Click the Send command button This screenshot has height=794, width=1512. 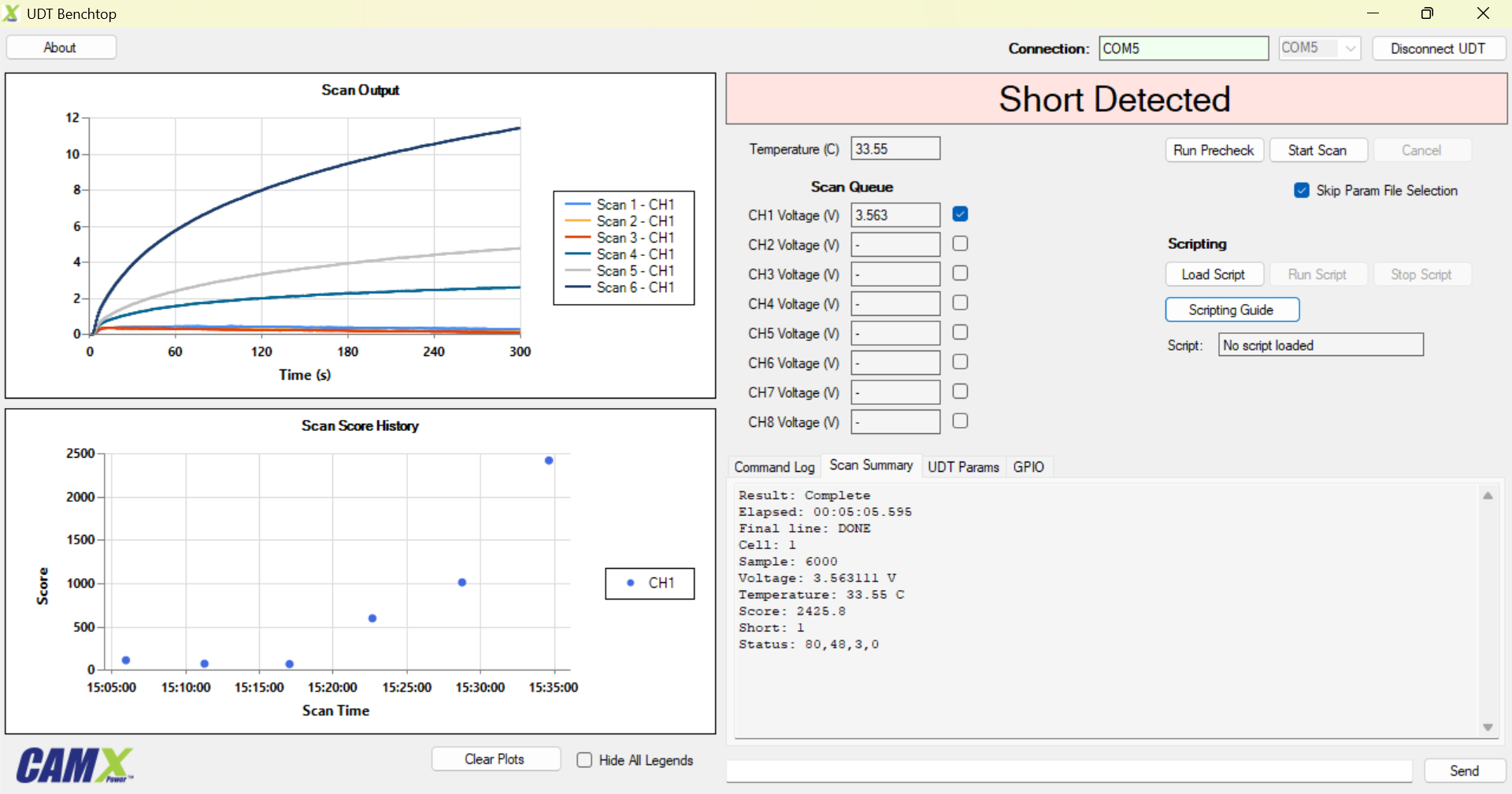click(1464, 770)
